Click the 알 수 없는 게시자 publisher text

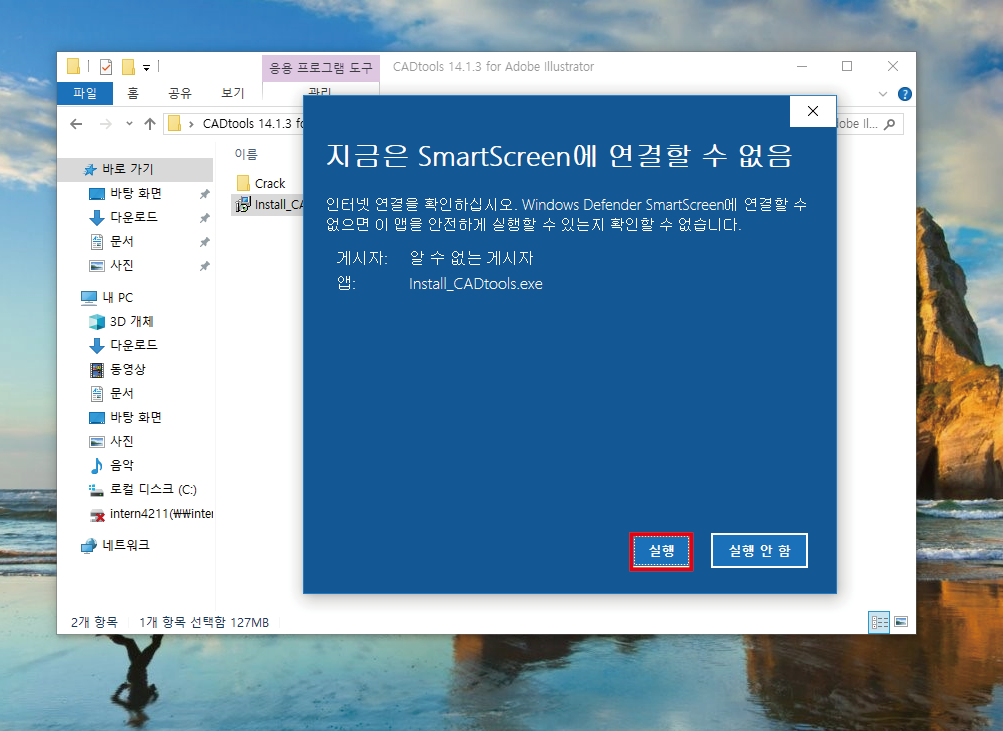(471, 258)
